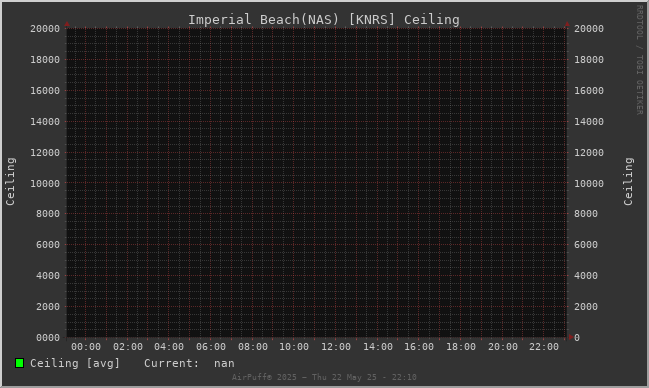Click the vertical Ceiling label on left side
Image resolution: width=649 pixels, height=388 pixels.
10,181
